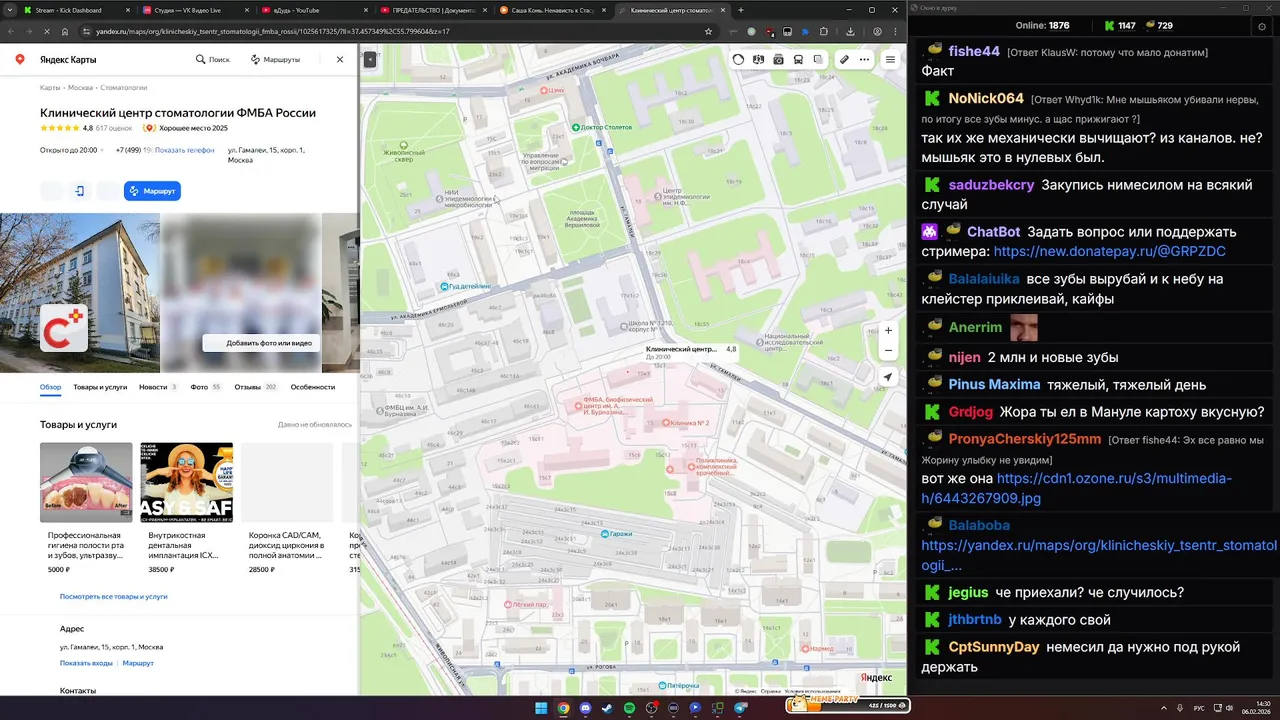Viewport: 1280px width, 720px height.
Task: Expand opening hours next to Открыто до 20:00
Action: tap(102, 150)
